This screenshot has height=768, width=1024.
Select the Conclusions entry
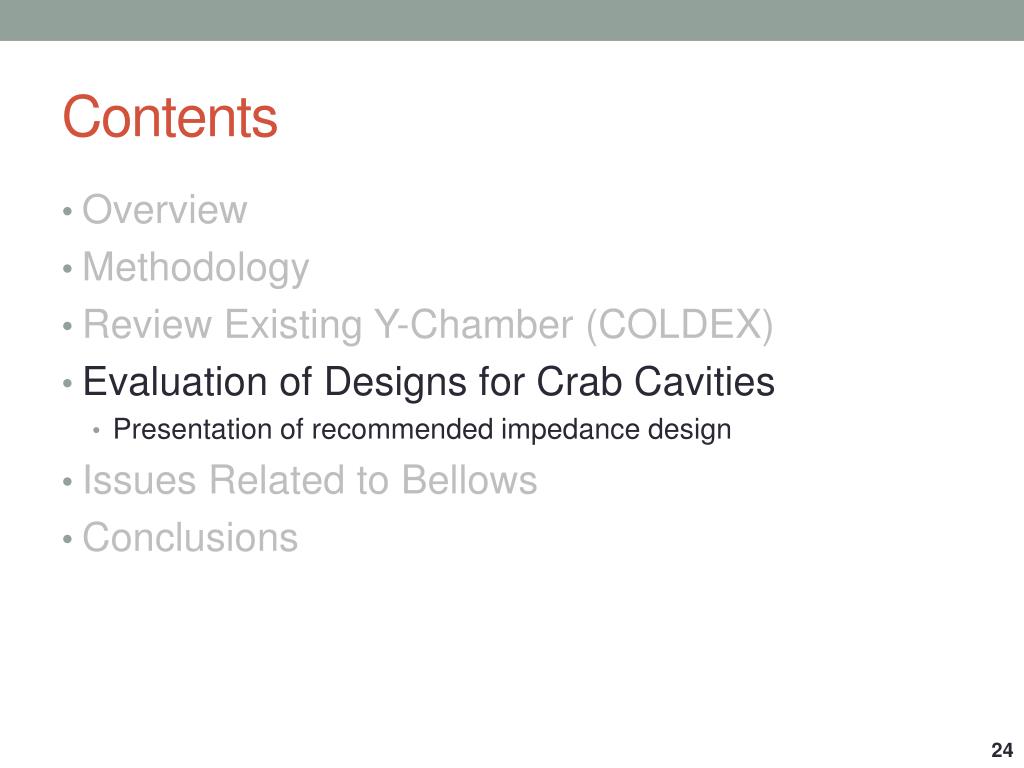tap(190, 537)
